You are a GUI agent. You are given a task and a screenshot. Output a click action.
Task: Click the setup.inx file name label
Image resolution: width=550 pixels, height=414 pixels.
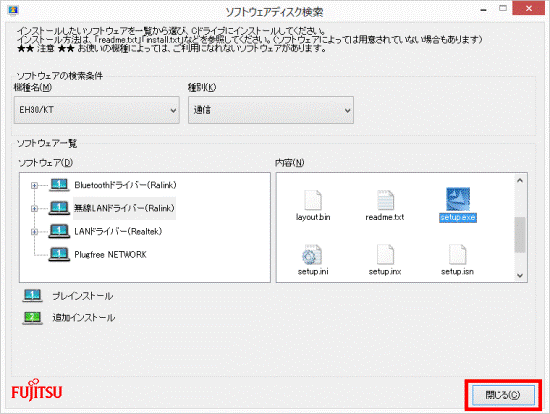[x=385, y=272]
